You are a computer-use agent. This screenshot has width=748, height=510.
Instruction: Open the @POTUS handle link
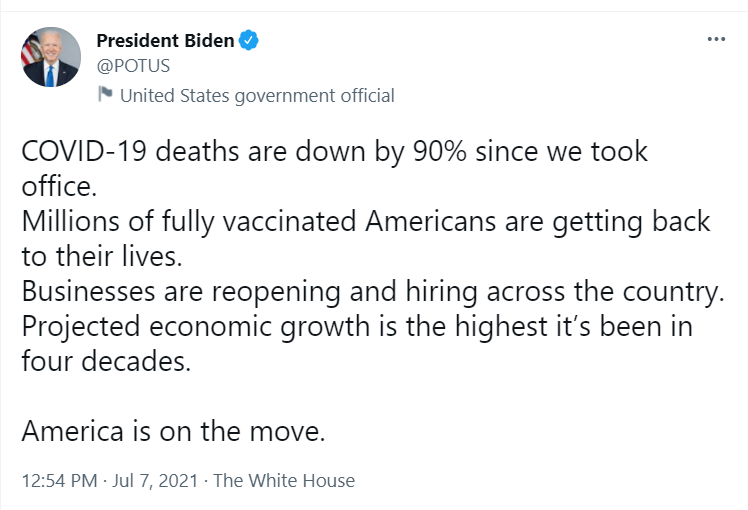133,66
